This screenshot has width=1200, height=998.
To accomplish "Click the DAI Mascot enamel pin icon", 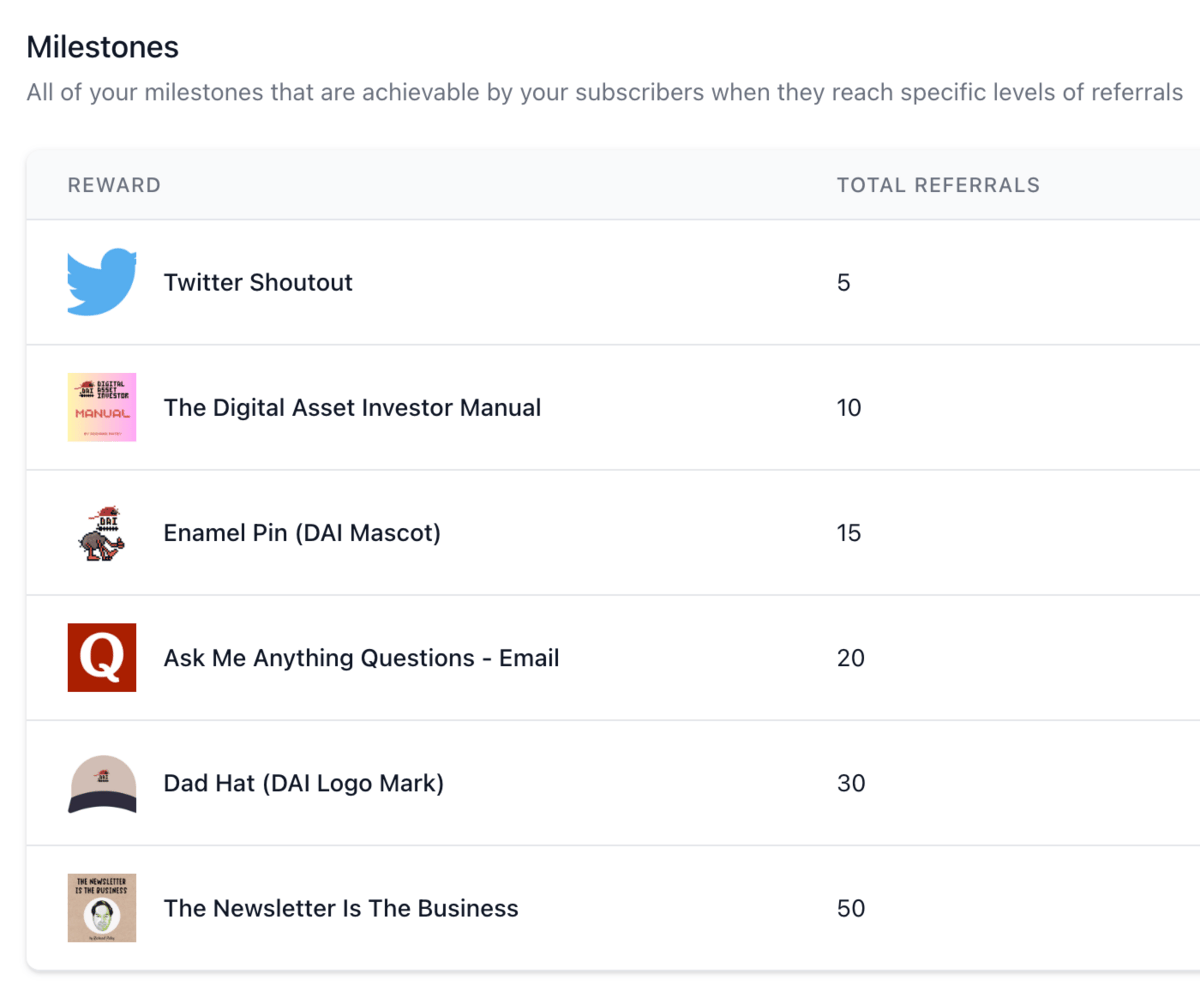I will point(102,533).
